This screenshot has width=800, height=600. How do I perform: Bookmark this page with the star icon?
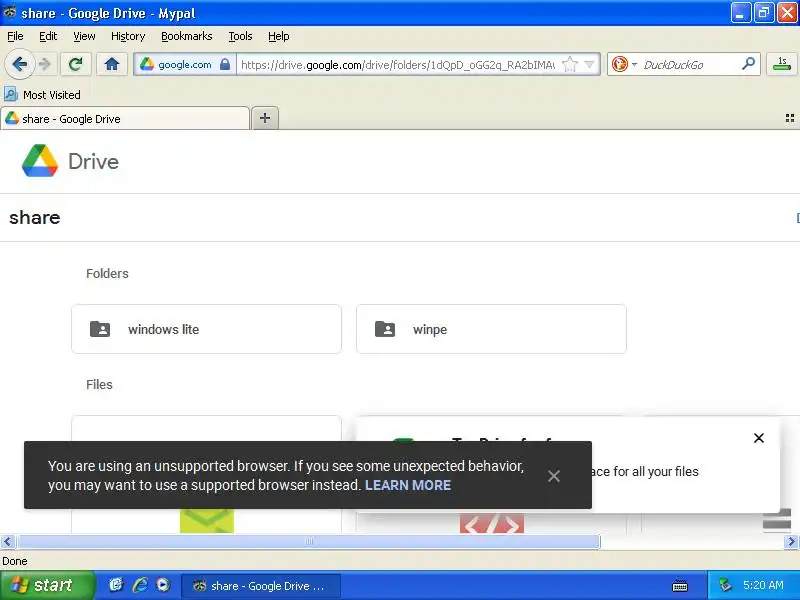tap(570, 65)
